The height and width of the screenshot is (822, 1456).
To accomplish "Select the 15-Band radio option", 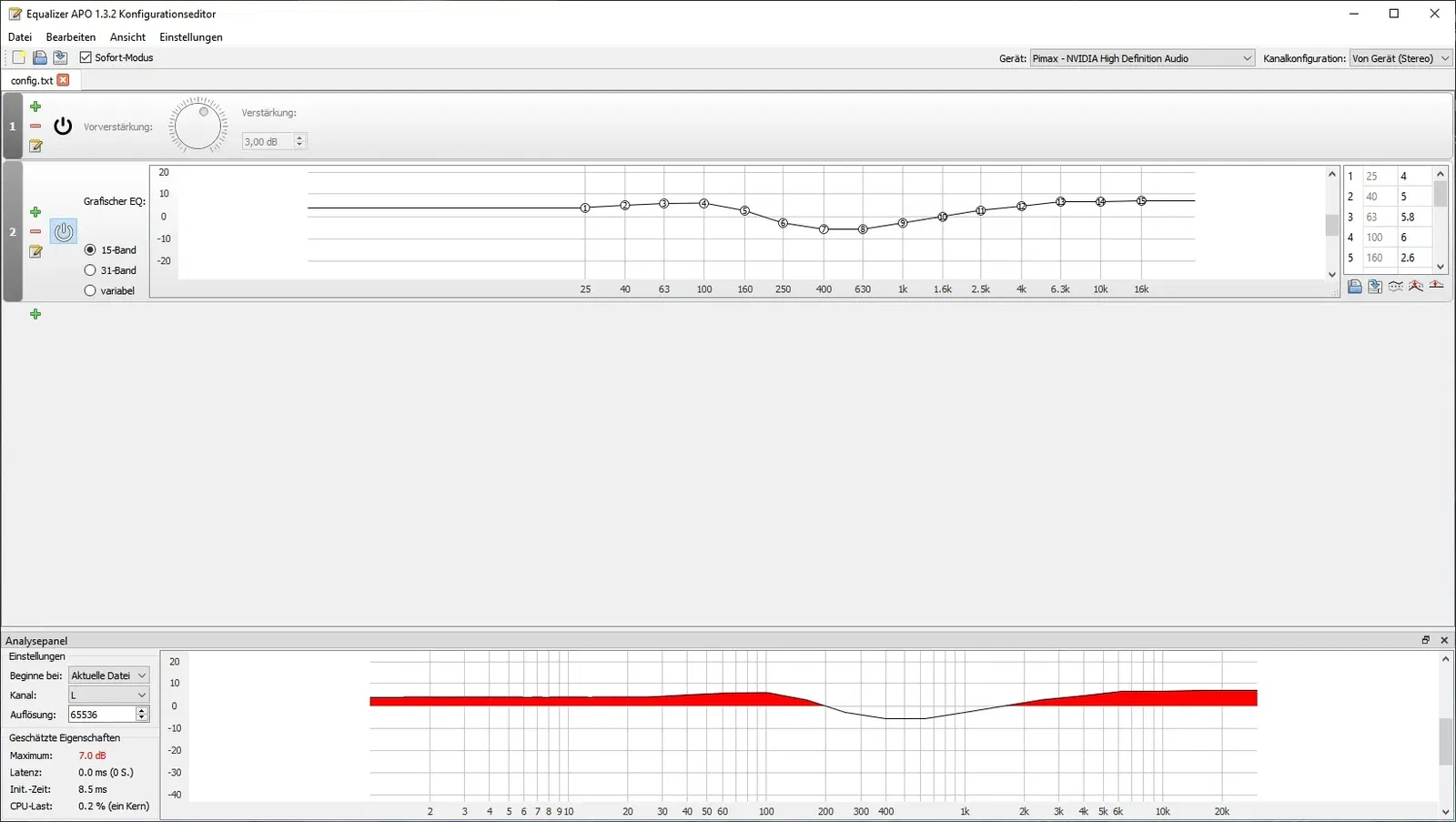I will [90, 249].
